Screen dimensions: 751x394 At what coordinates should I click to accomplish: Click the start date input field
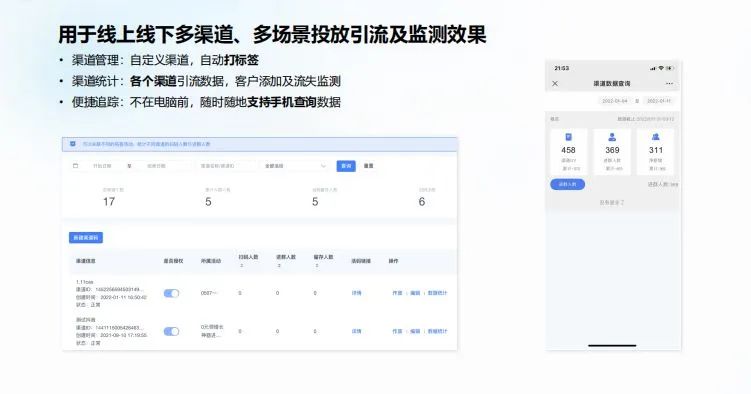coord(103,166)
